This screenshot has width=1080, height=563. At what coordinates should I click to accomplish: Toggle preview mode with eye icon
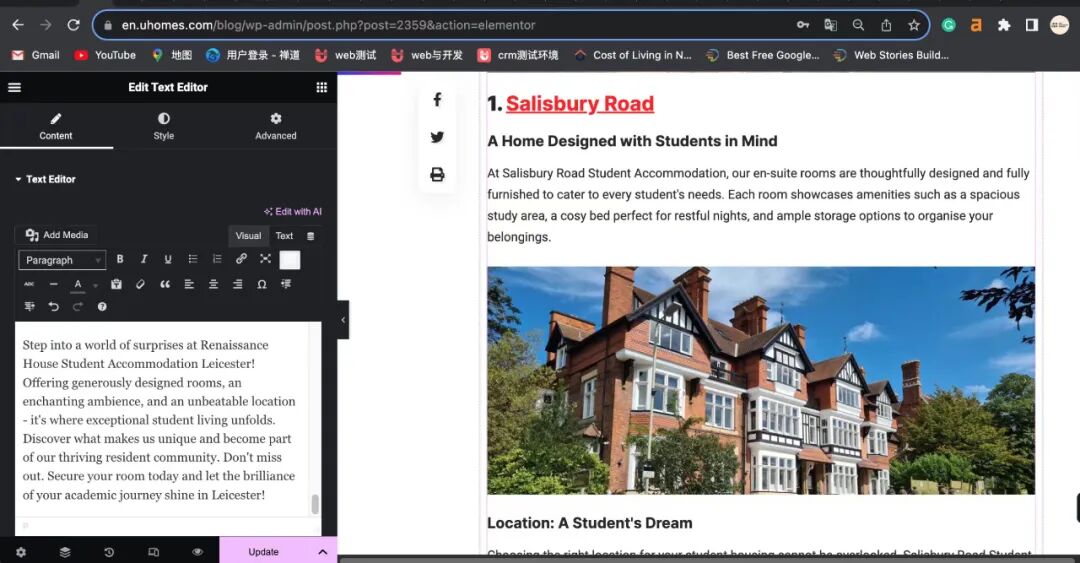tap(197, 552)
